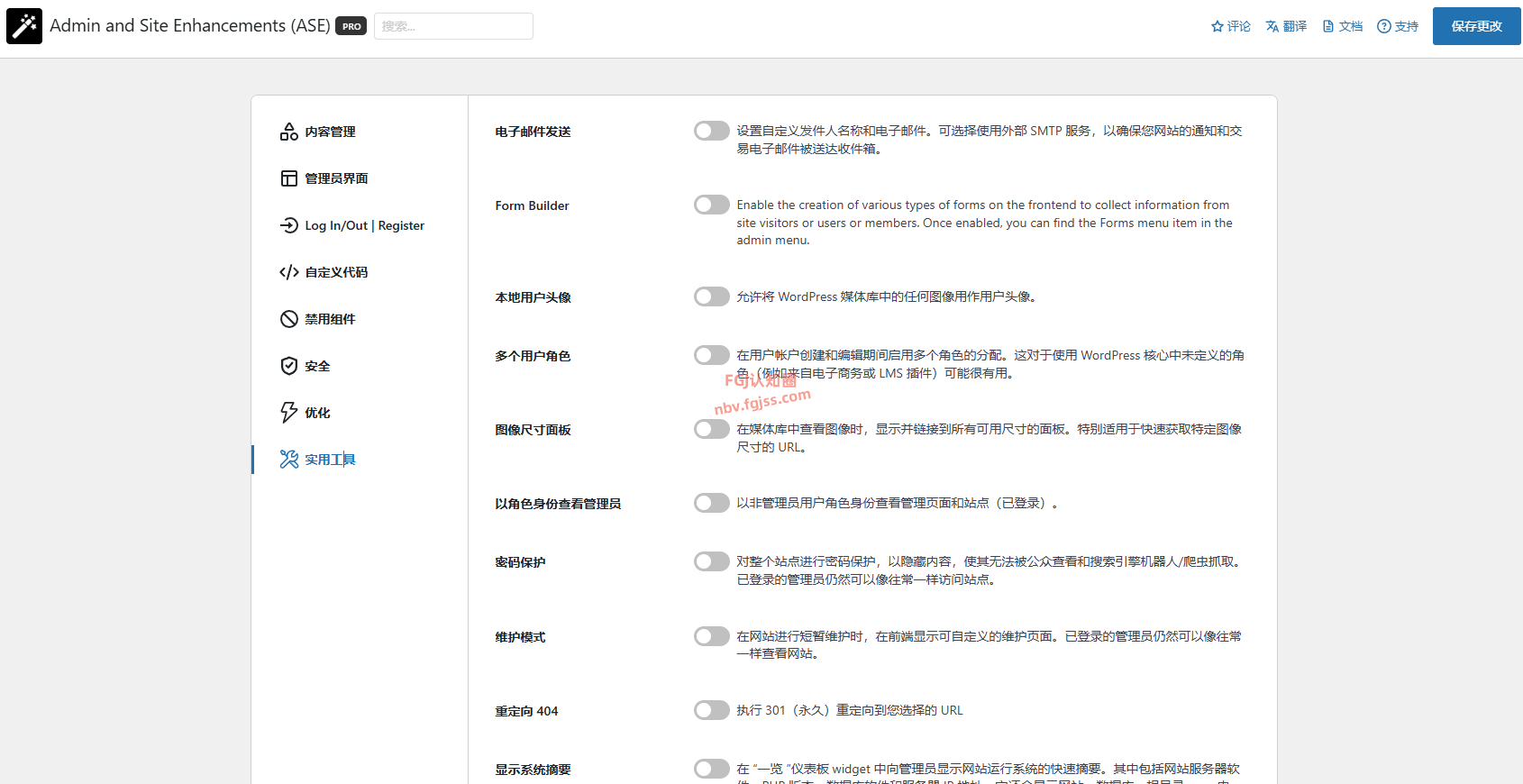
Task: Turn on 维护模式 switch
Action: click(x=712, y=636)
